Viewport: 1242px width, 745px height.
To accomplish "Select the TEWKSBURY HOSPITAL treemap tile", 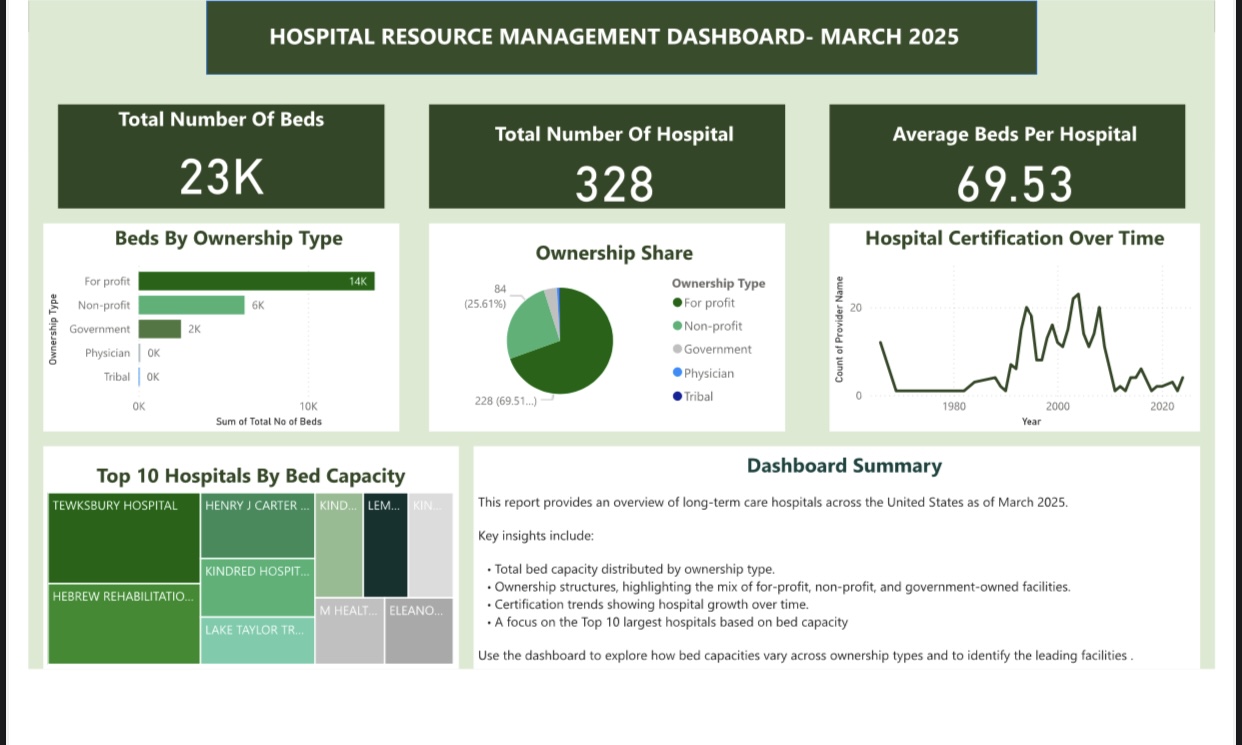I will tap(124, 538).
